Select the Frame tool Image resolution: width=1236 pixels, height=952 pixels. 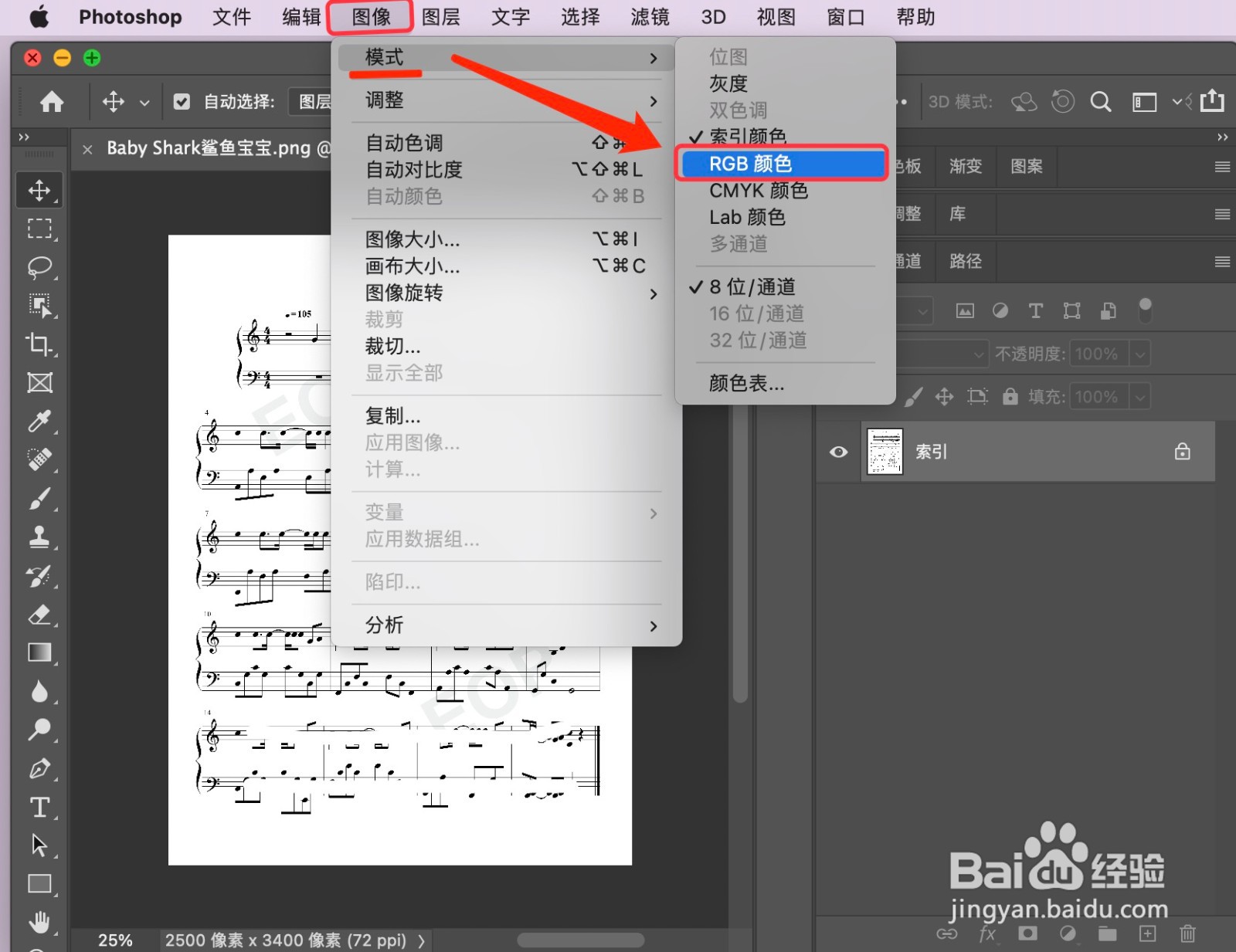click(39, 383)
